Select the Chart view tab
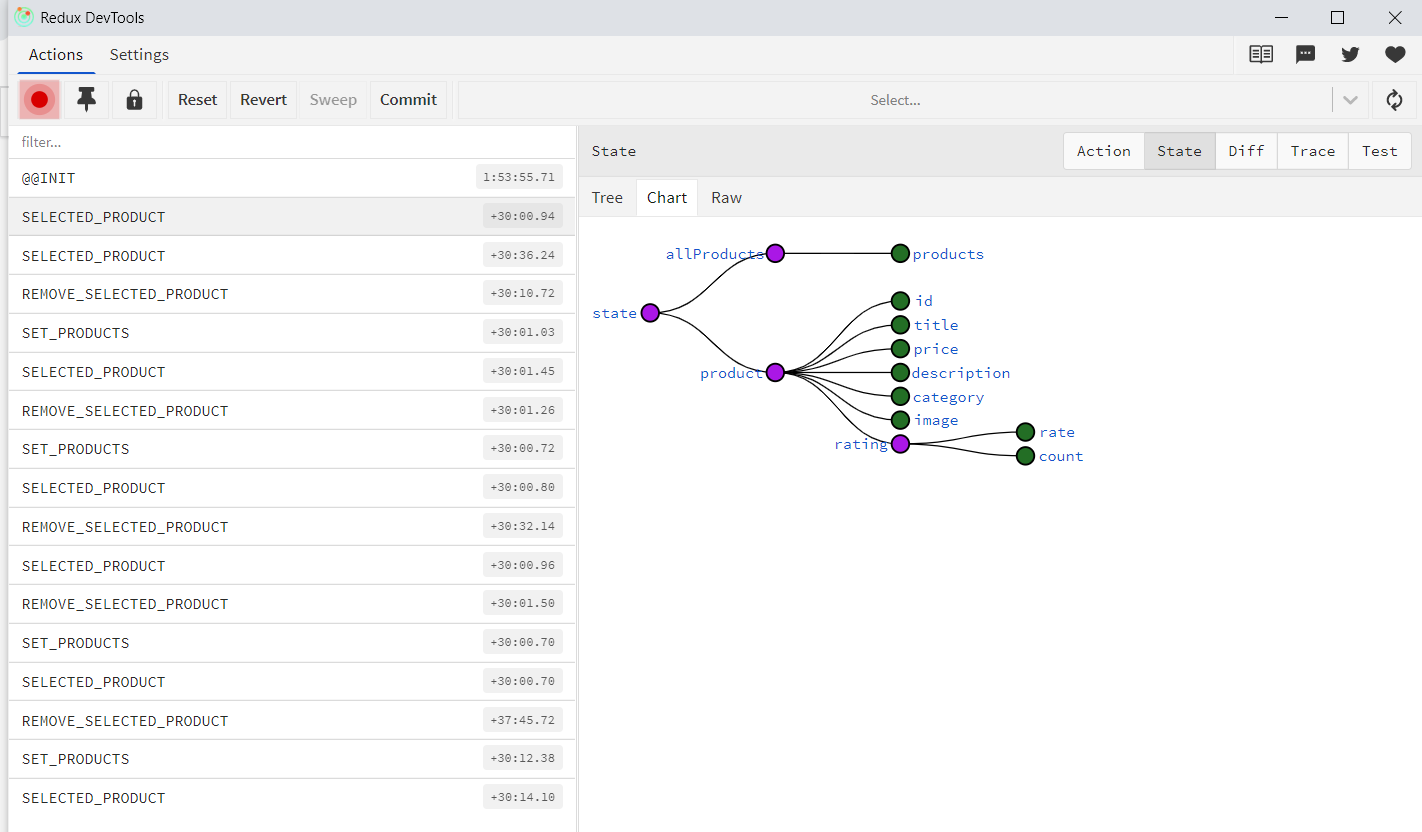The height and width of the screenshot is (832, 1422). click(x=667, y=198)
